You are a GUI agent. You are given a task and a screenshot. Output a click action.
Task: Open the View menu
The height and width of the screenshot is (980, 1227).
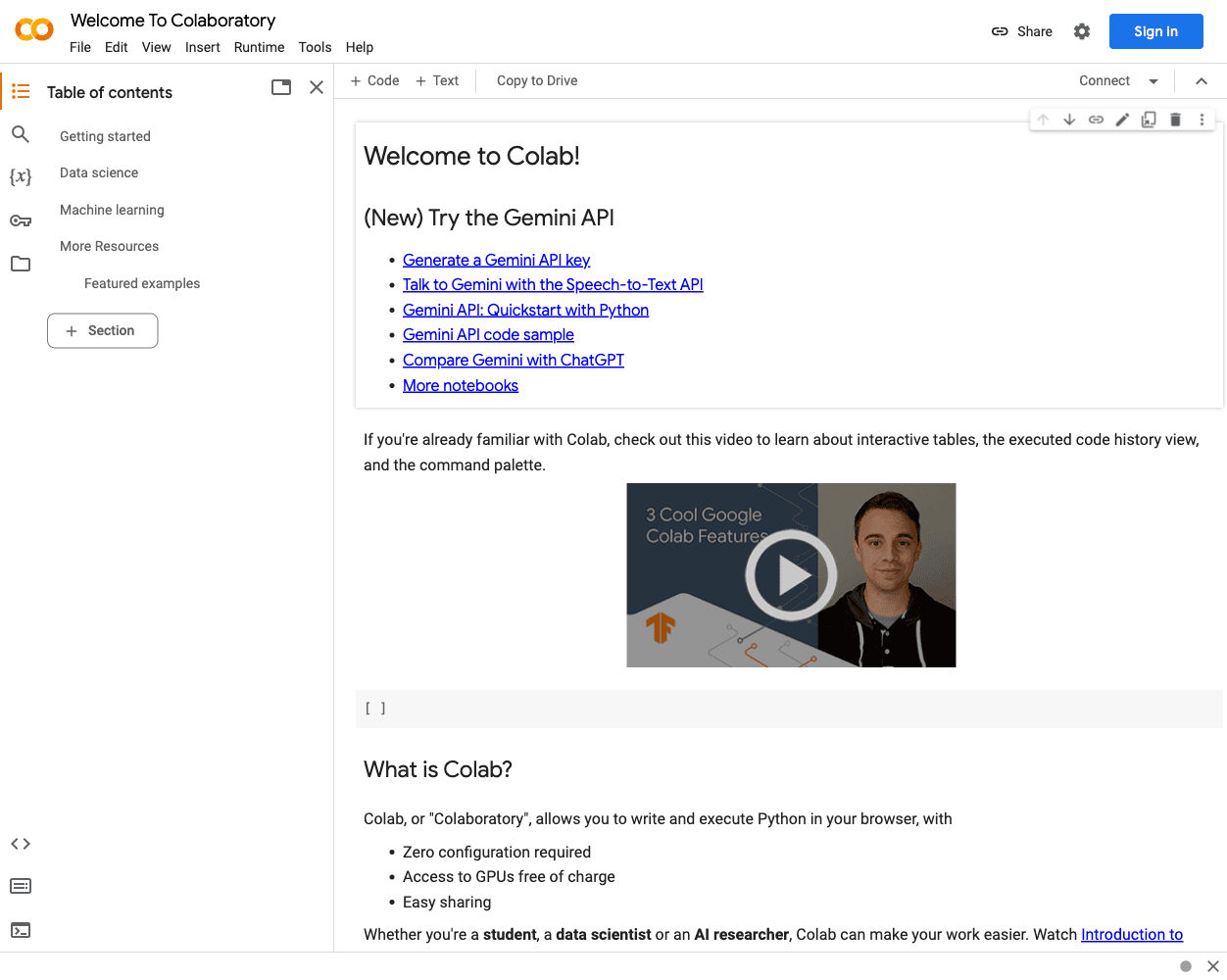(157, 47)
